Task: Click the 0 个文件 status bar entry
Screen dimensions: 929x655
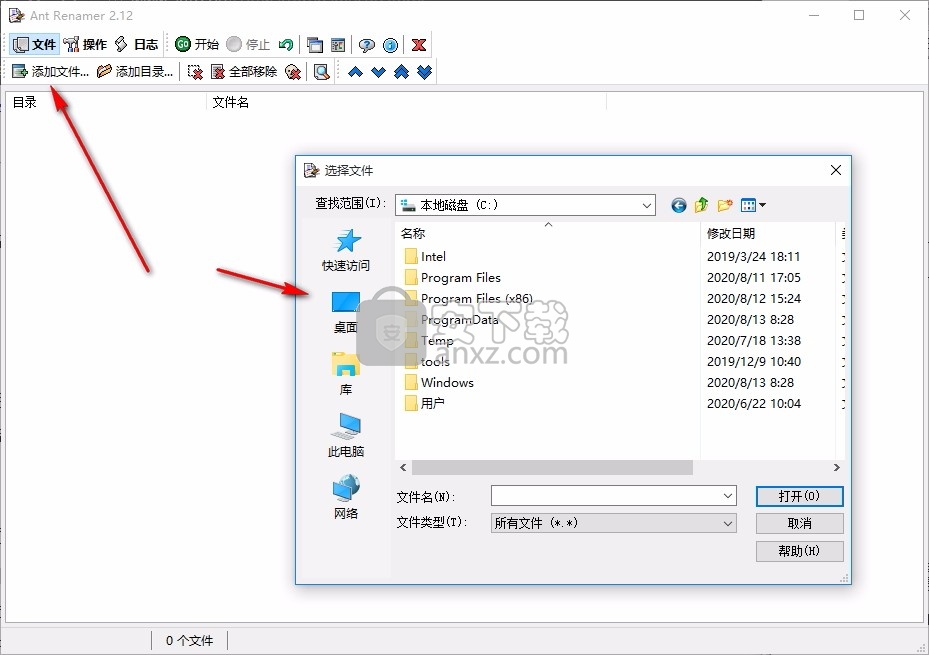Action: tap(190, 640)
